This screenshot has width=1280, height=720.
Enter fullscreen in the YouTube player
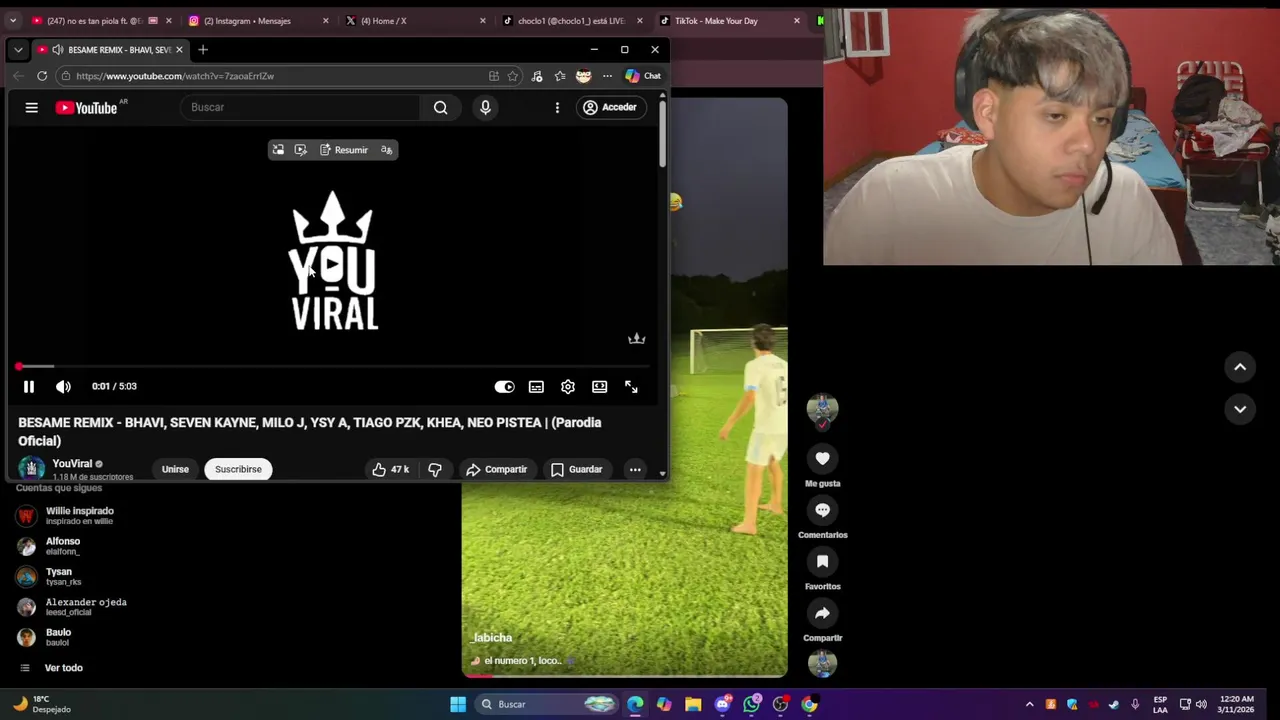pyautogui.click(x=631, y=387)
